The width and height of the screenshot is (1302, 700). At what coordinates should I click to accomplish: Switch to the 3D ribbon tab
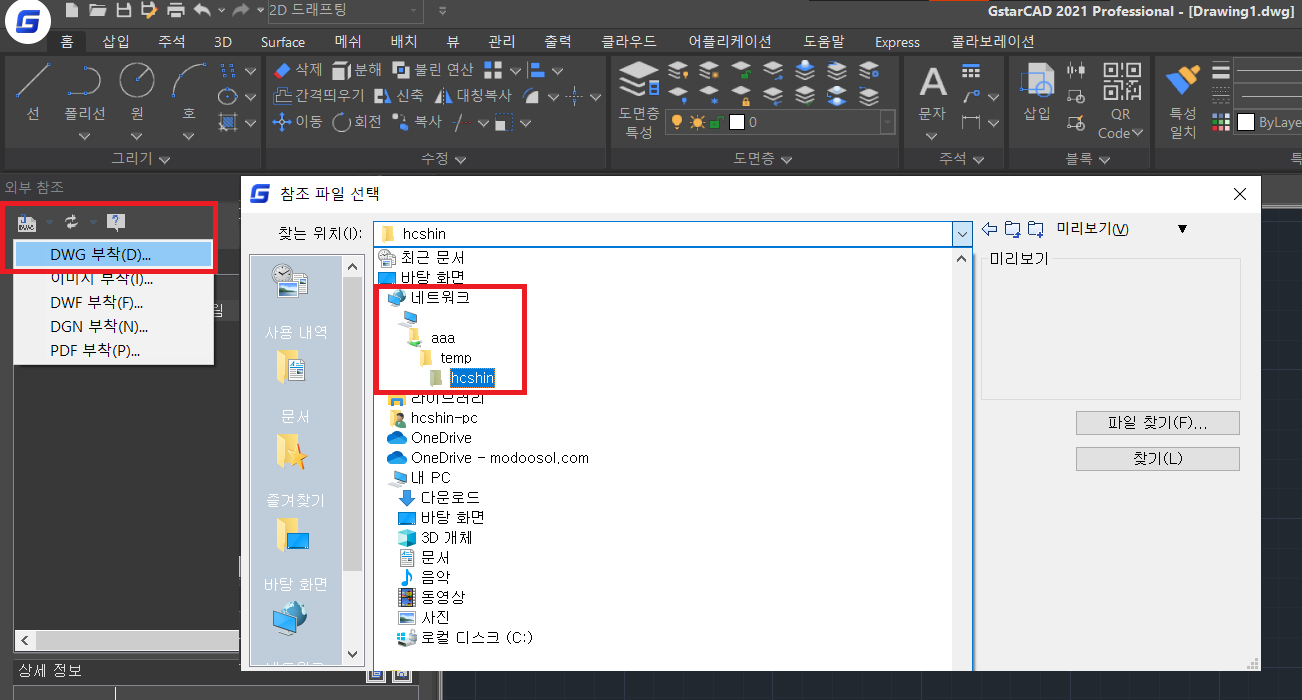(223, 42)
